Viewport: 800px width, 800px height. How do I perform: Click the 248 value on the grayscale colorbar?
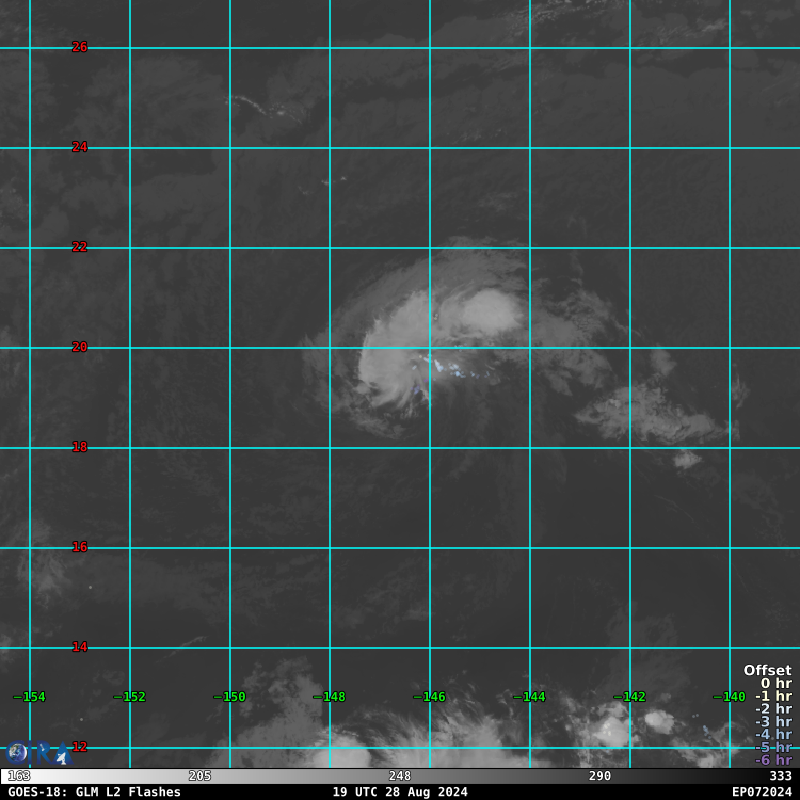point(400,776)
